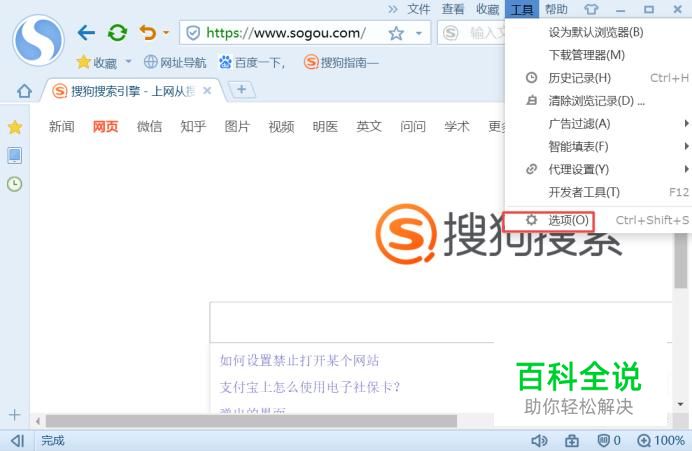Image resolution: width=692 pixels, height=451 pixels.
Task: Open the sidebar history clock icon
Action: [x=15, y=184]
